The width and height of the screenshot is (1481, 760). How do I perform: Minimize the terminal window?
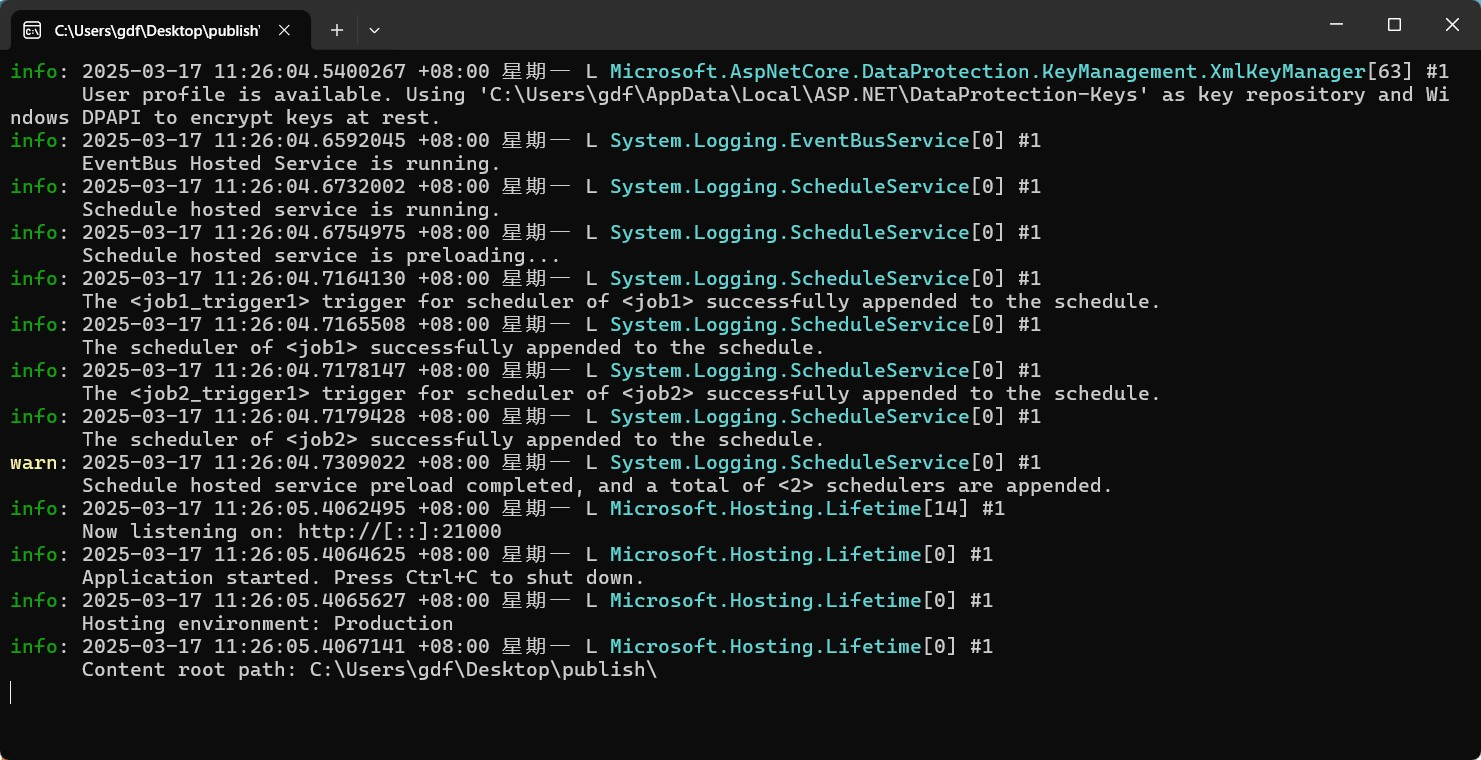point(1336,24)
